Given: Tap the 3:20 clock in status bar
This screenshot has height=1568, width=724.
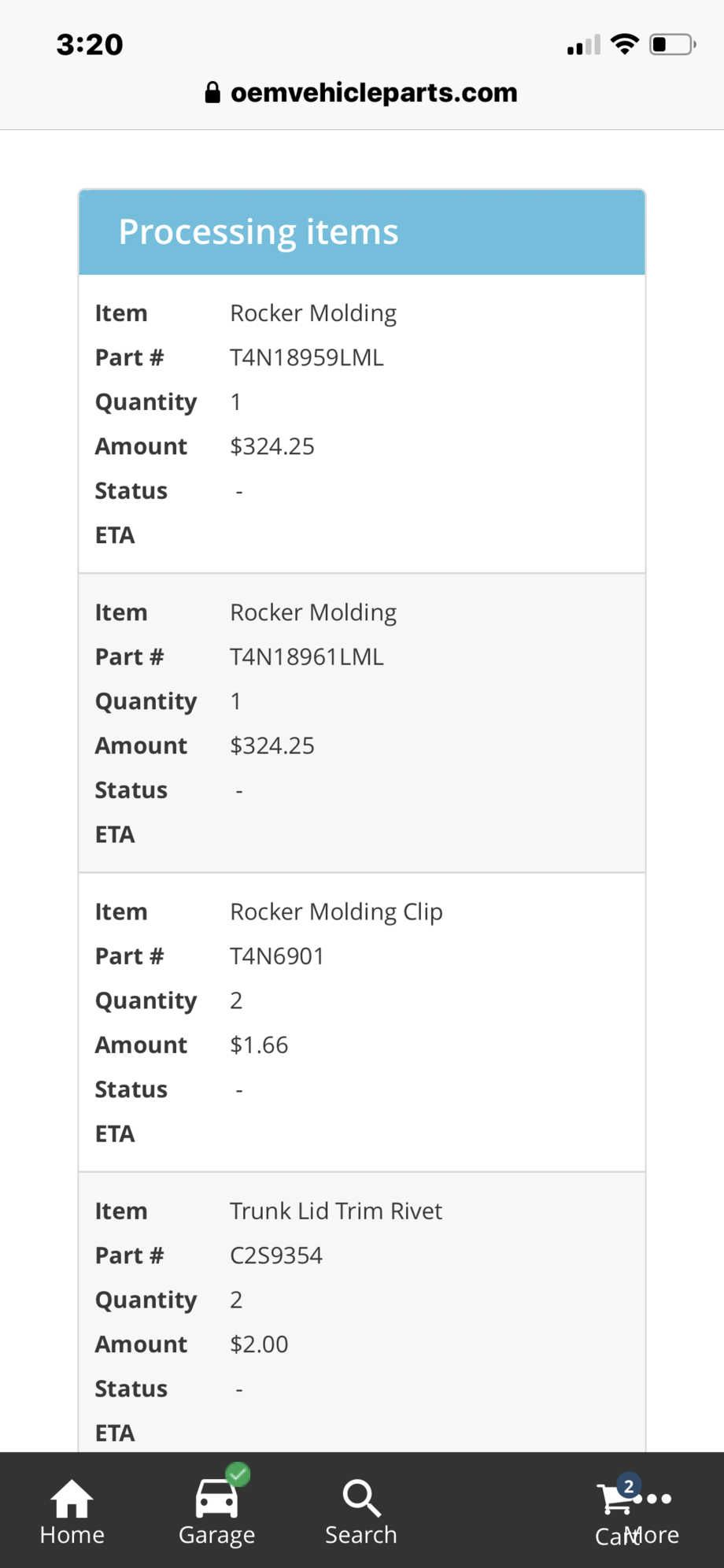Looking at the screenshot, I should pos(90,45).
